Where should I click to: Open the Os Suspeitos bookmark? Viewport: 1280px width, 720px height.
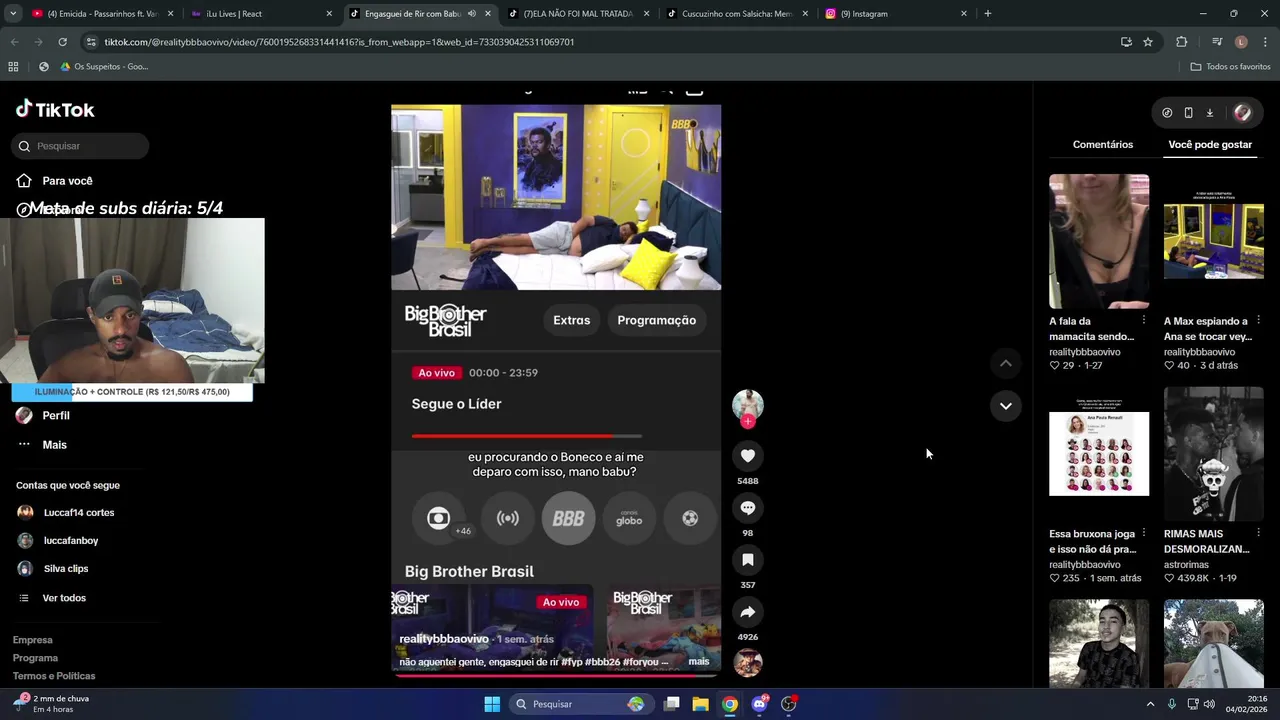(104, 67)
